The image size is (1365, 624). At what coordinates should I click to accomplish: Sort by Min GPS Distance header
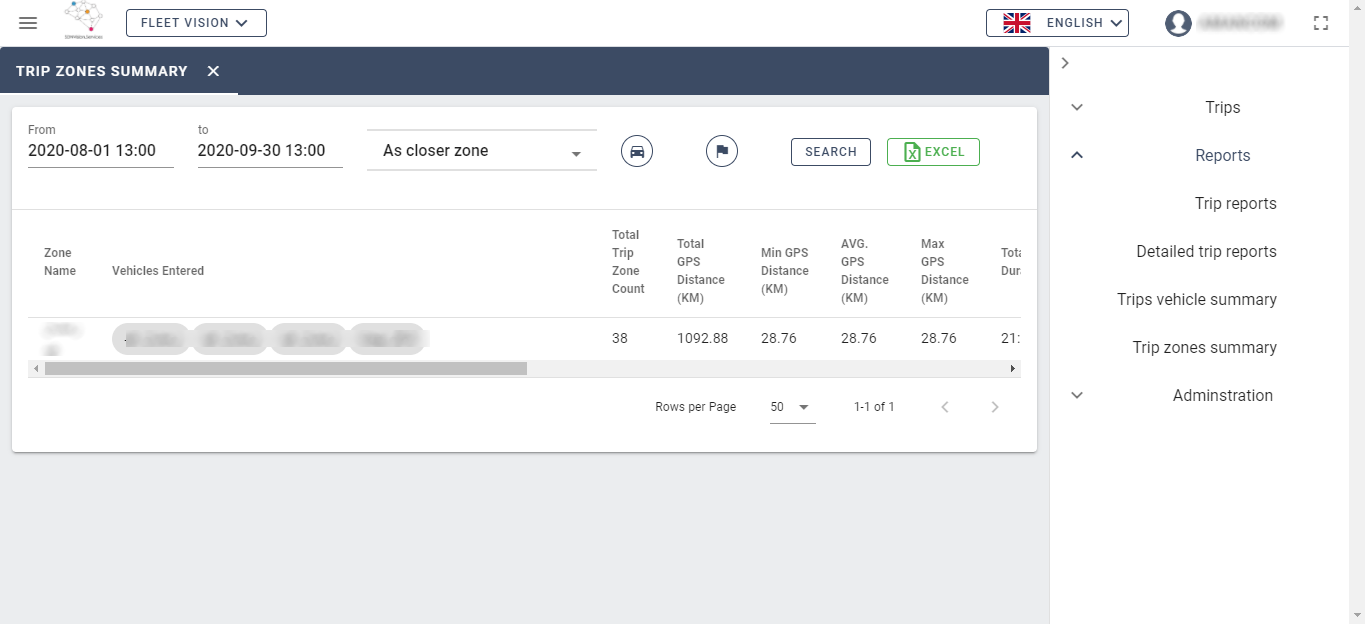(785, 271)
